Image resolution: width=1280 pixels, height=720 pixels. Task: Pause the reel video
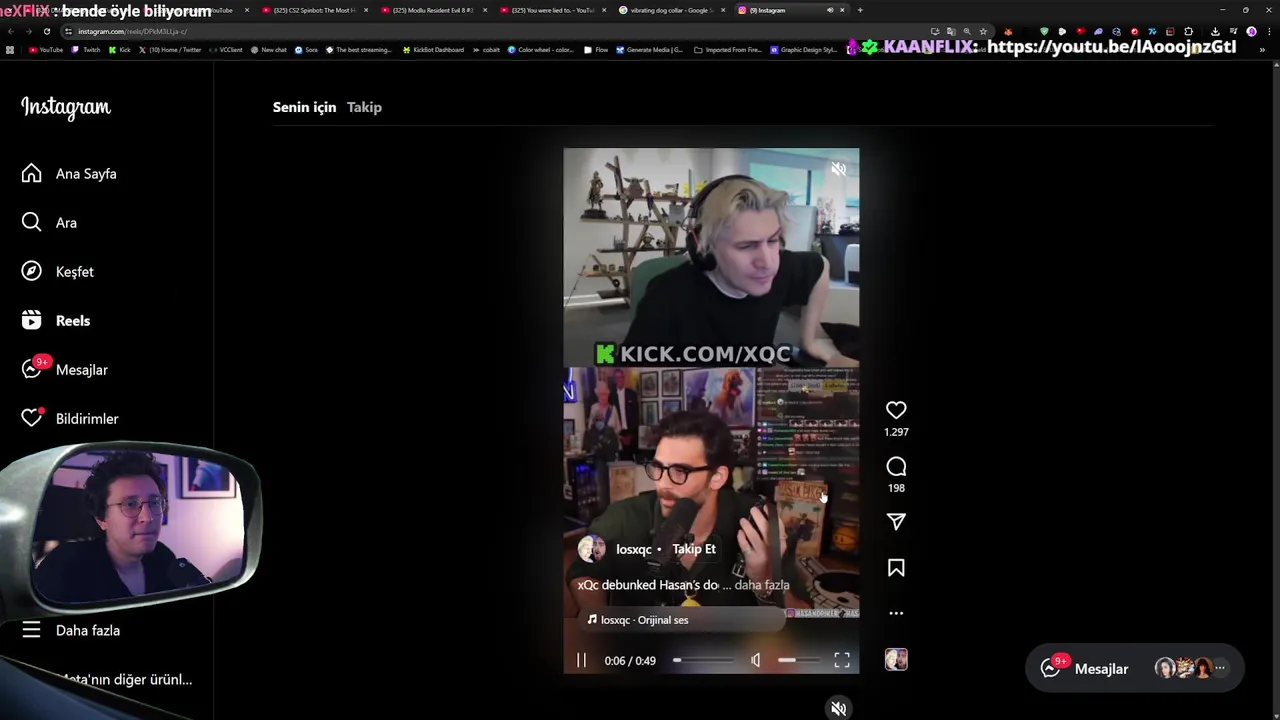click(581, 660)
